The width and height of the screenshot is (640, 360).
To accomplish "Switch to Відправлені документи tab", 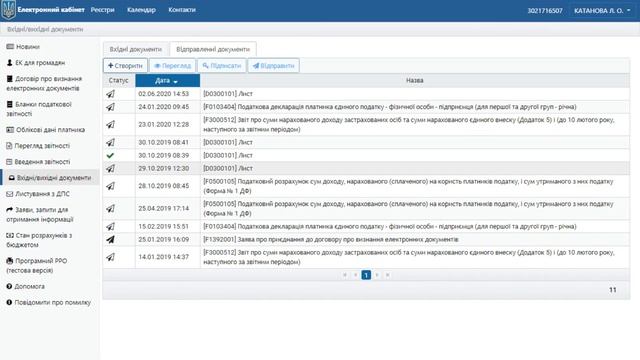I will [213, 49].
